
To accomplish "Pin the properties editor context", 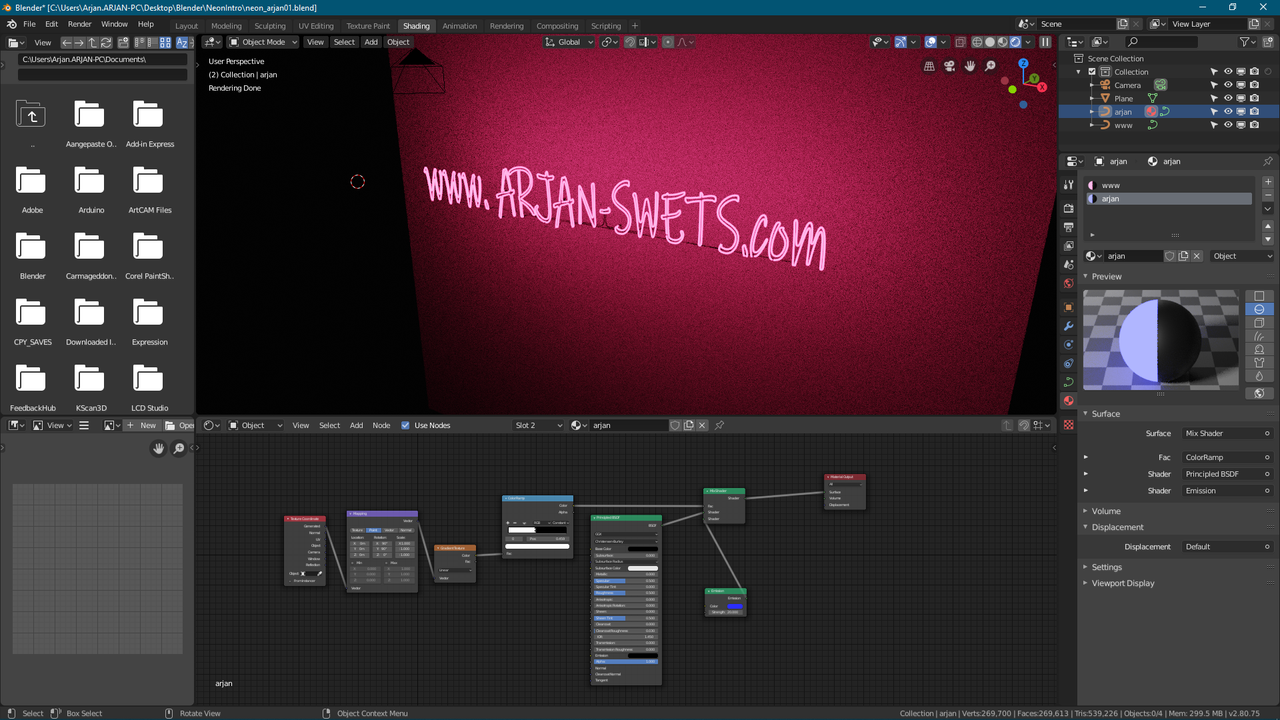I will tap(1268, 161).
